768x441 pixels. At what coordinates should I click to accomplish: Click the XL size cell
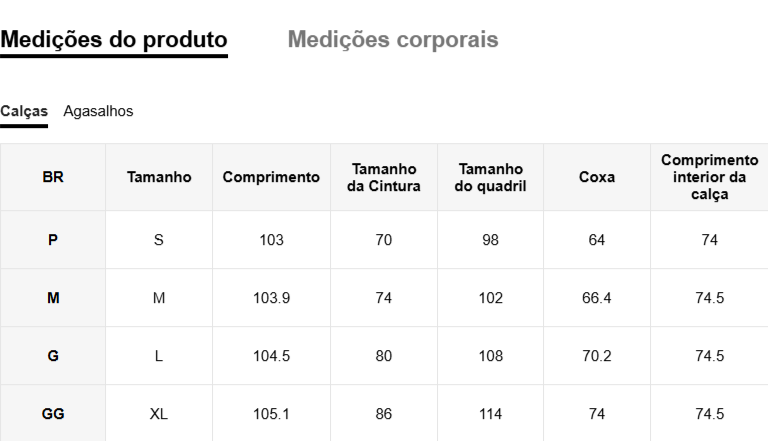coord(159,414)
